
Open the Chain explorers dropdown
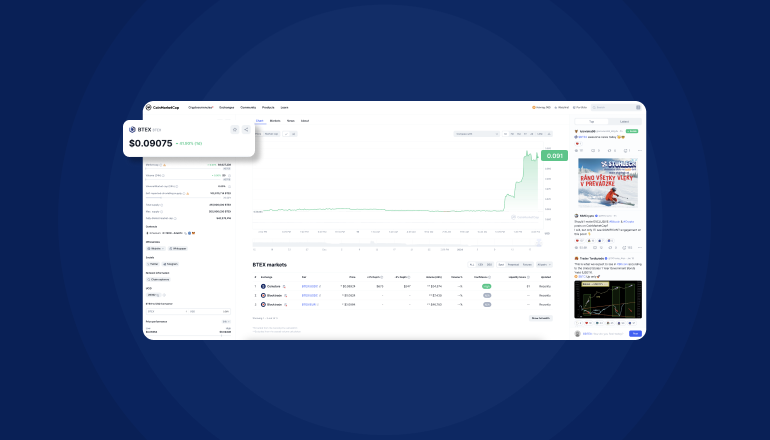(158, 279)
